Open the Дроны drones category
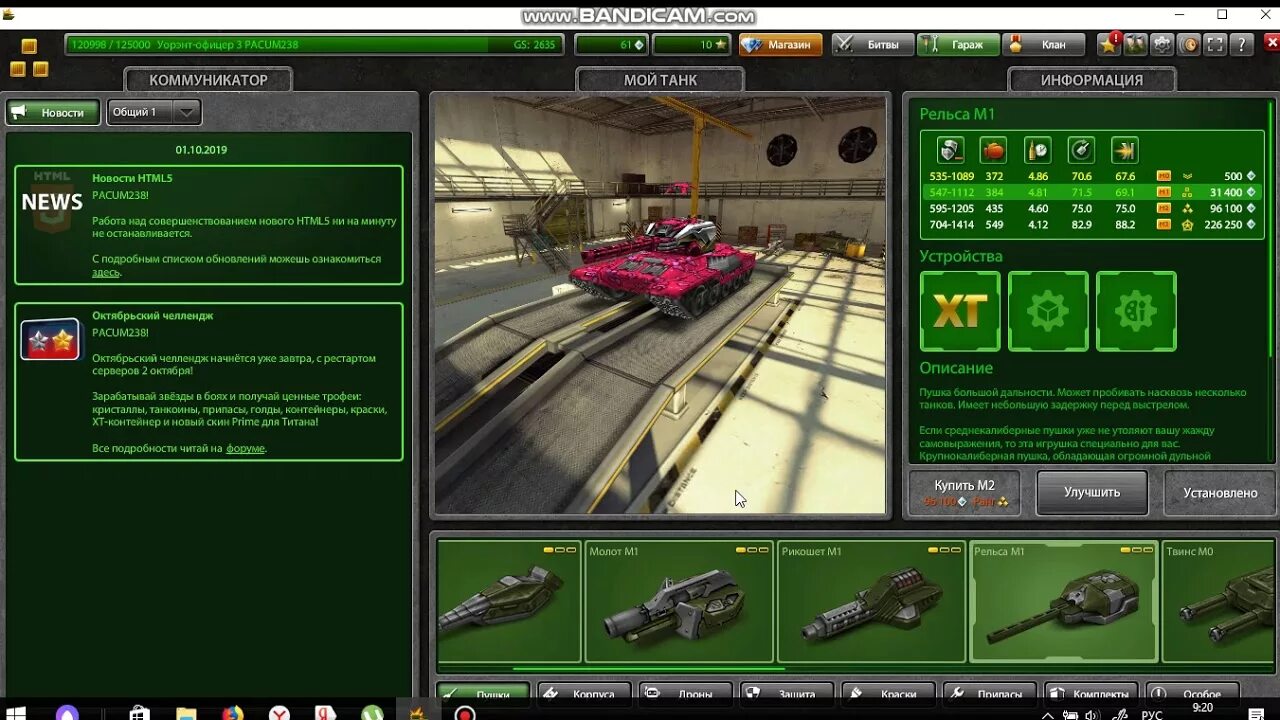 (x=686, y=693)
